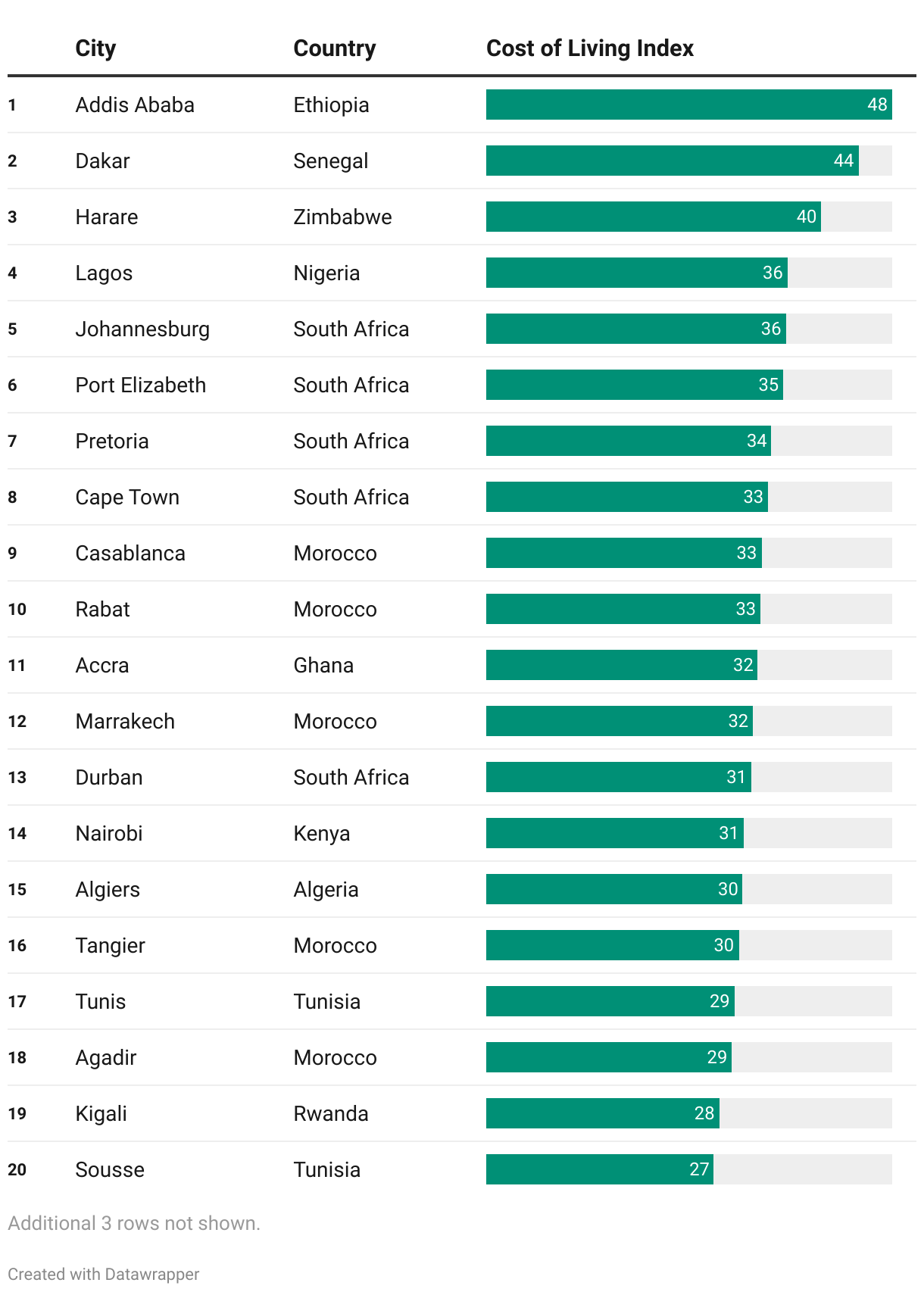Click Port Elizabeth's bar showing 35
This screenshot has height=1292, width=924.
point(634,385)
